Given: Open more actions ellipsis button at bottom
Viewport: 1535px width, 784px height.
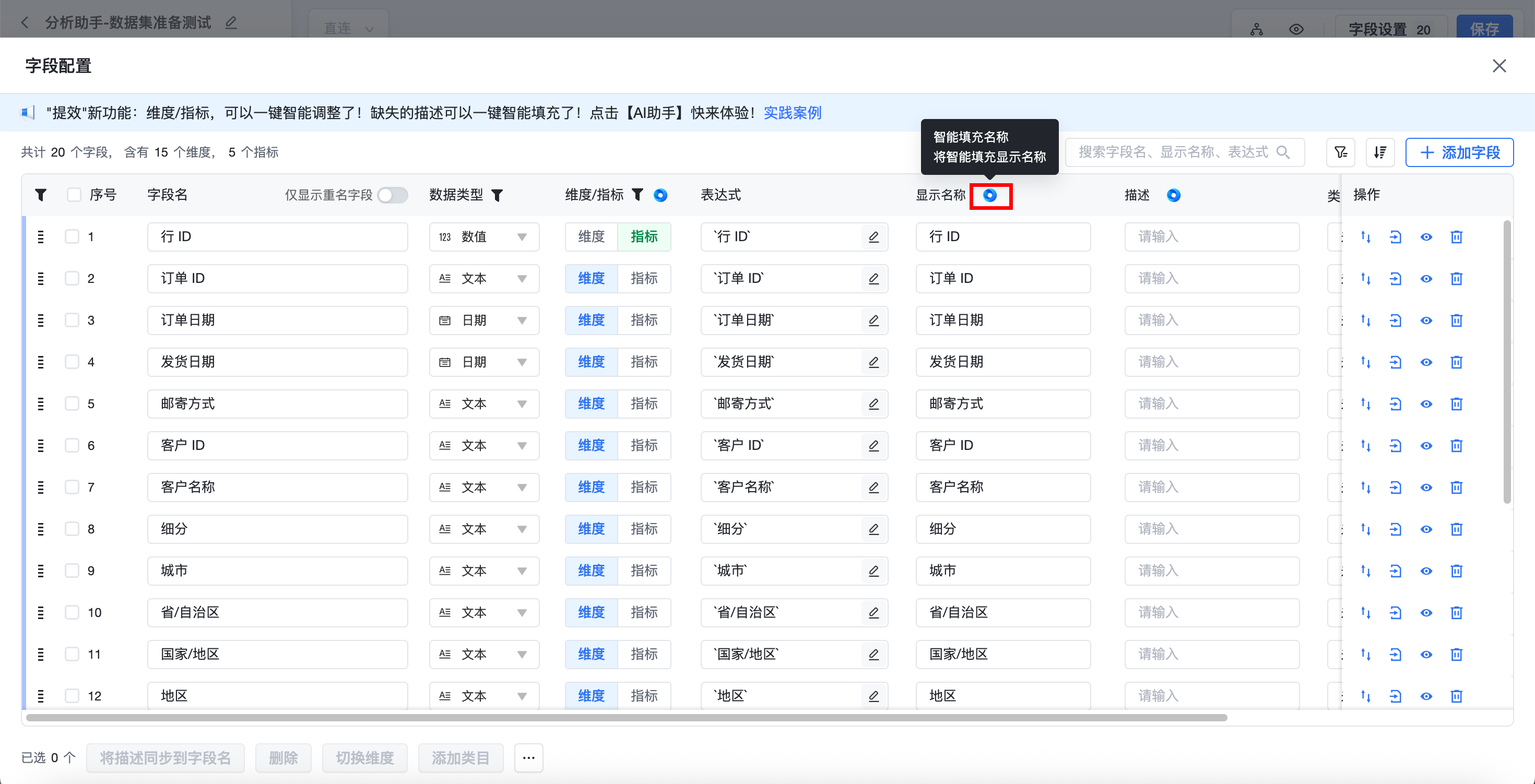Looking at the screenshot, I should coord(528,758).
